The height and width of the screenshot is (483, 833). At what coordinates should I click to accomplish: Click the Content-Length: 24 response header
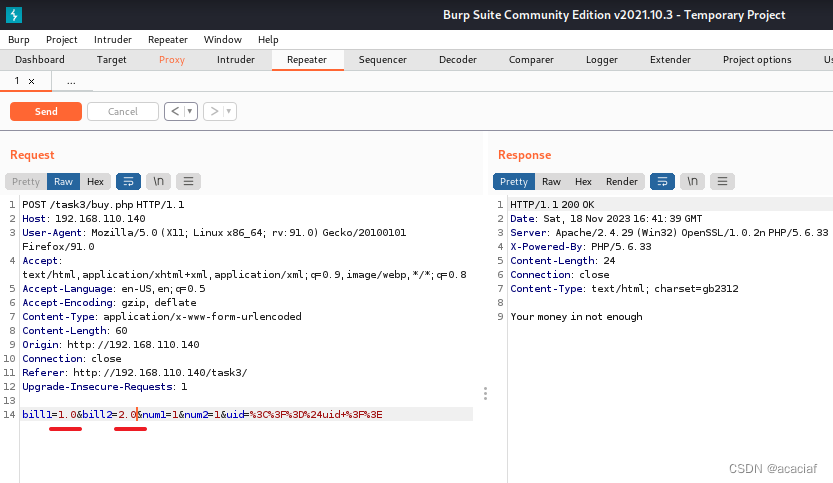click(563, 260)
